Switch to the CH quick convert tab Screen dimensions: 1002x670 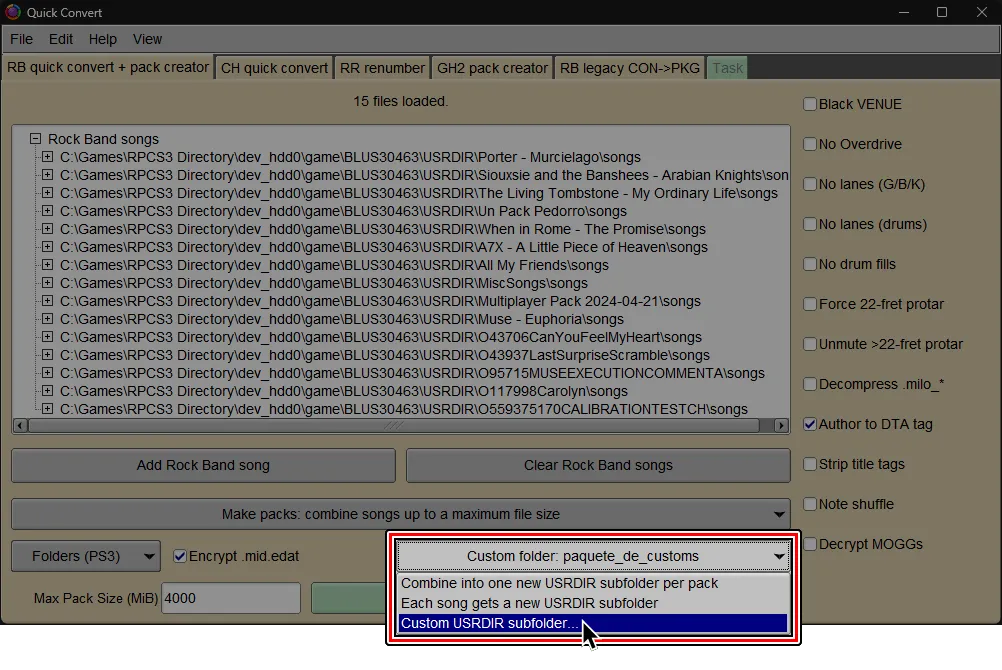(x=273, y=67)
